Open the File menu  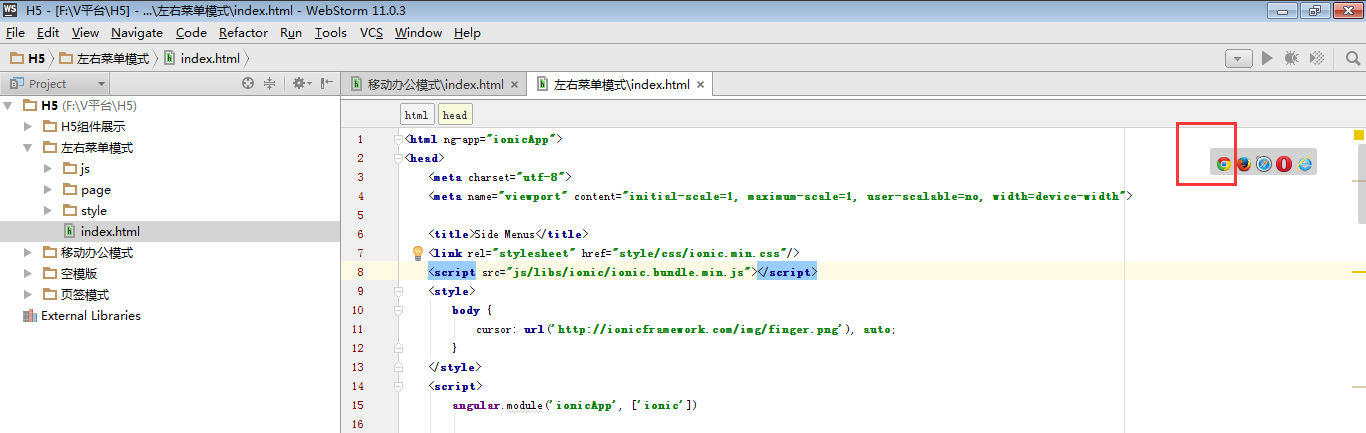[x=15, y=33]
